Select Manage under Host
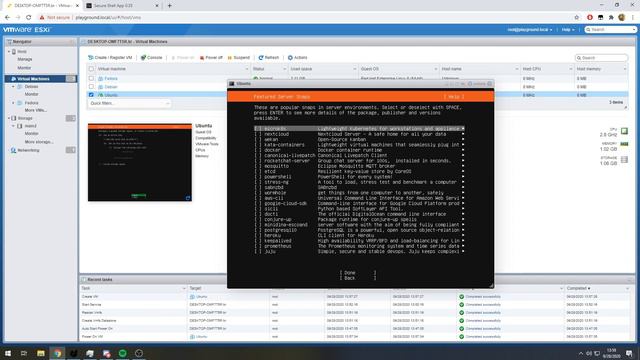This screenshot has width=640, height=360. point(25,60)
